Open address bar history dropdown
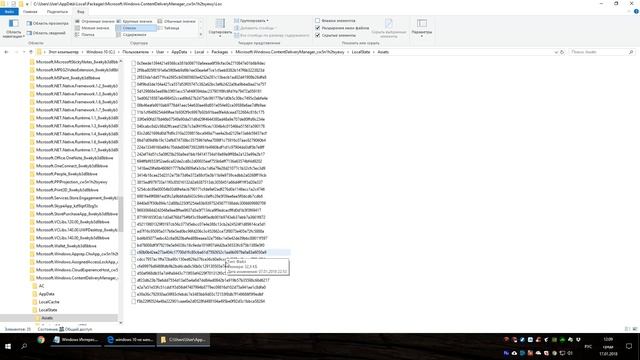Image resolution: width=640 pixels, height=360 pixels. (556, 52)
